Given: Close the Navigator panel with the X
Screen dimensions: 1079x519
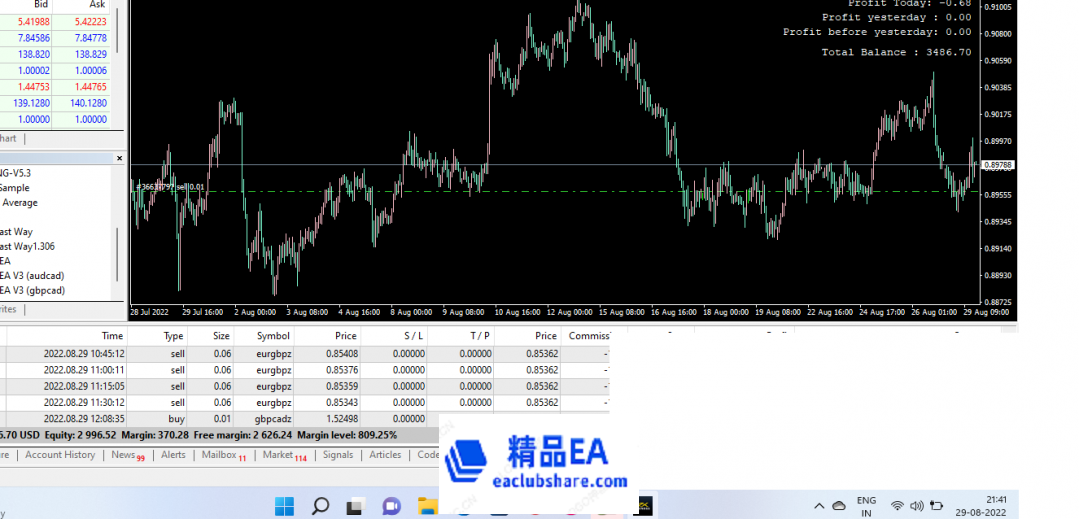Looking at the screenshot, I should (x=120, y=158).
